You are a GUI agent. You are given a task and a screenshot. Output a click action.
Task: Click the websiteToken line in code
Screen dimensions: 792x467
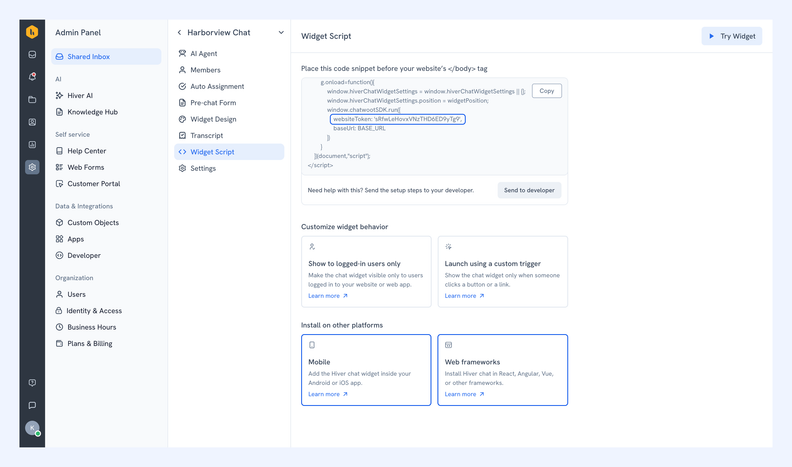398,119
